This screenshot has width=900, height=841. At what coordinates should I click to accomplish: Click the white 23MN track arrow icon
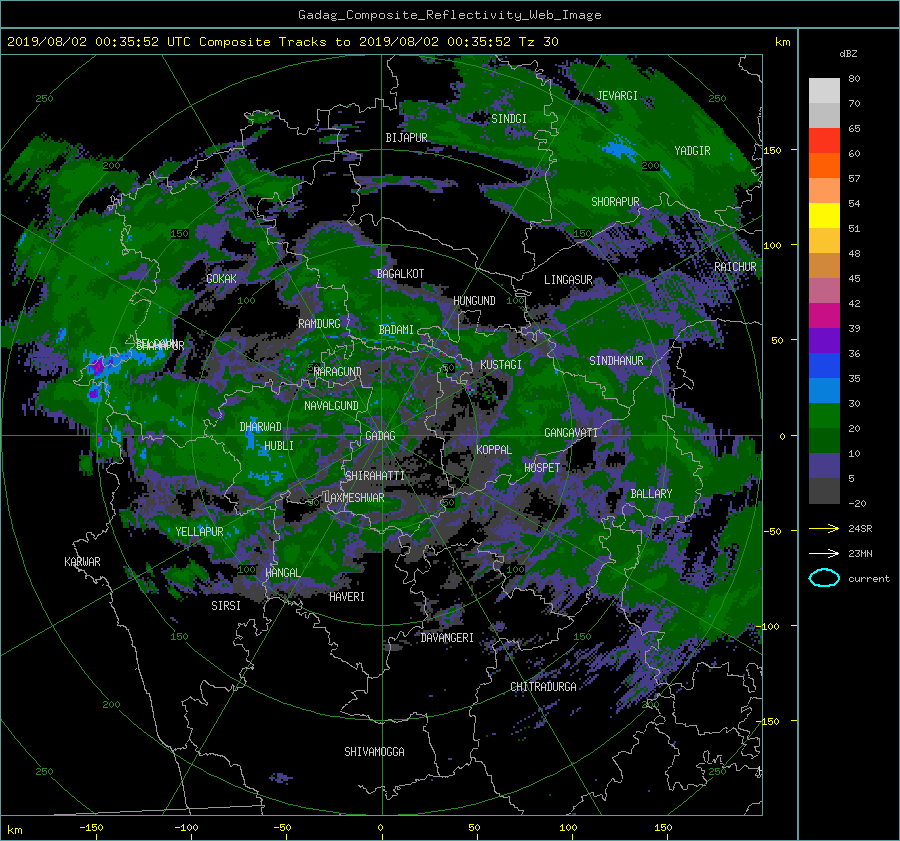(x=824, y=553)
